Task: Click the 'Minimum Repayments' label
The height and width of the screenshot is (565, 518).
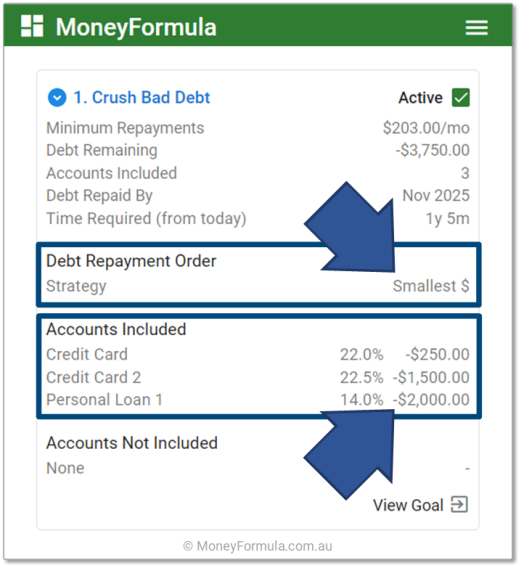Action: [125, 128]
